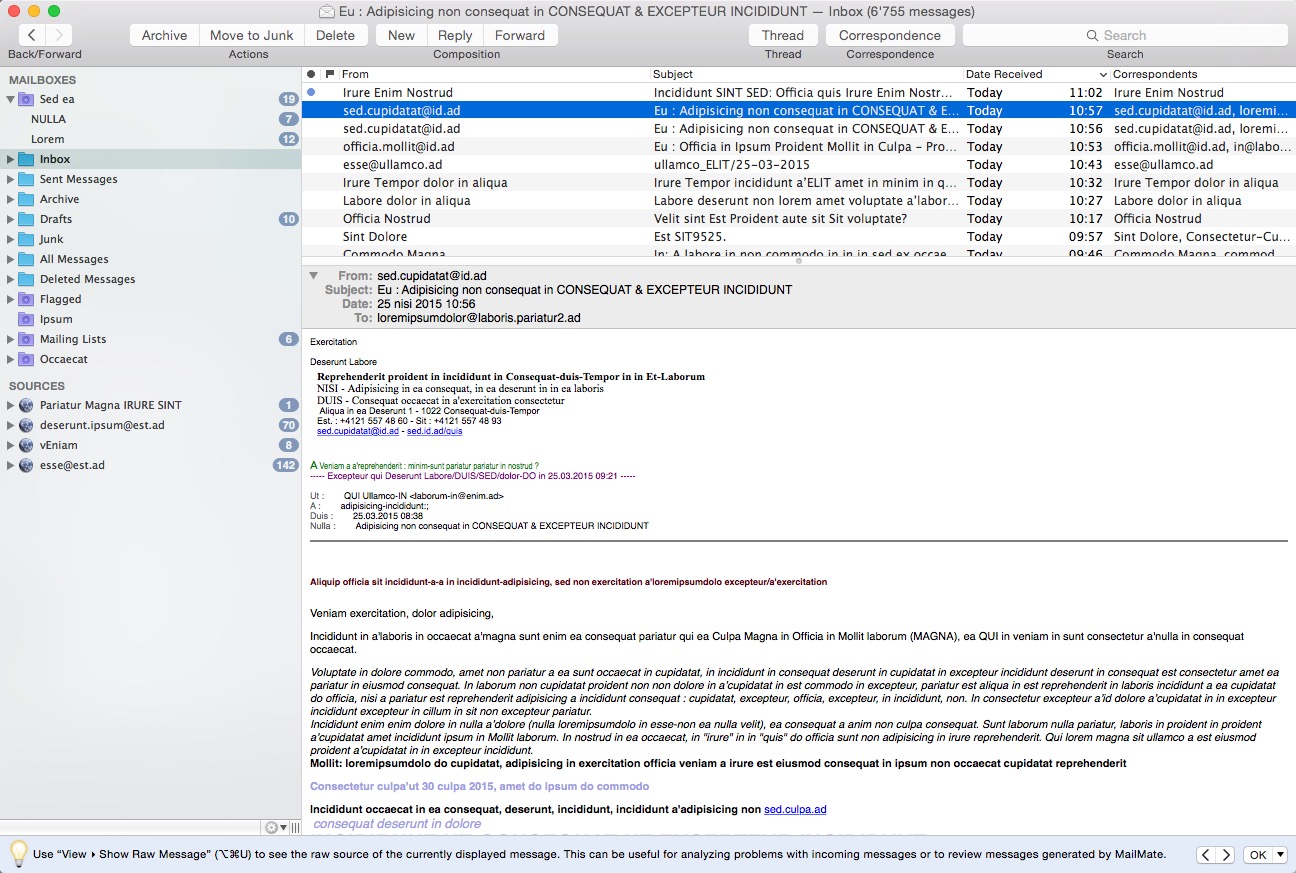
Task: Click the Search field
Action: (1124, 35)
